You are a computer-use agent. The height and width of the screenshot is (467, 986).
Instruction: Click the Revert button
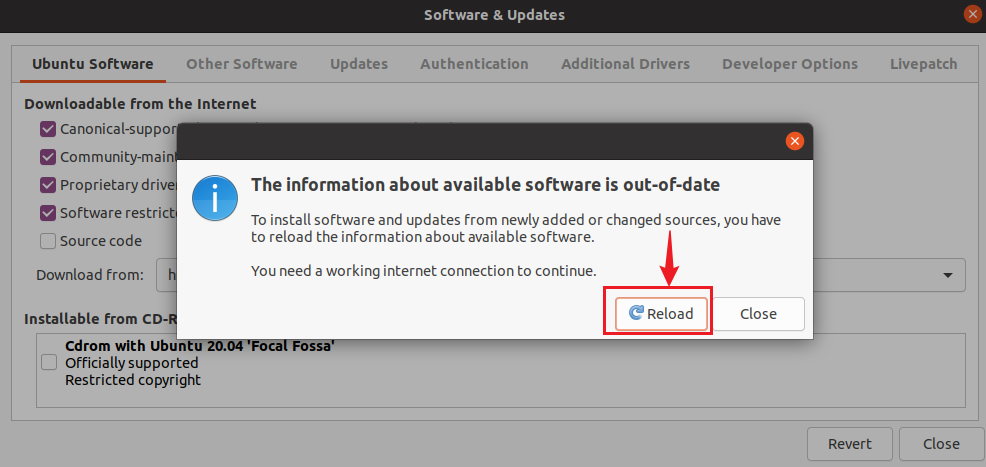849,444
